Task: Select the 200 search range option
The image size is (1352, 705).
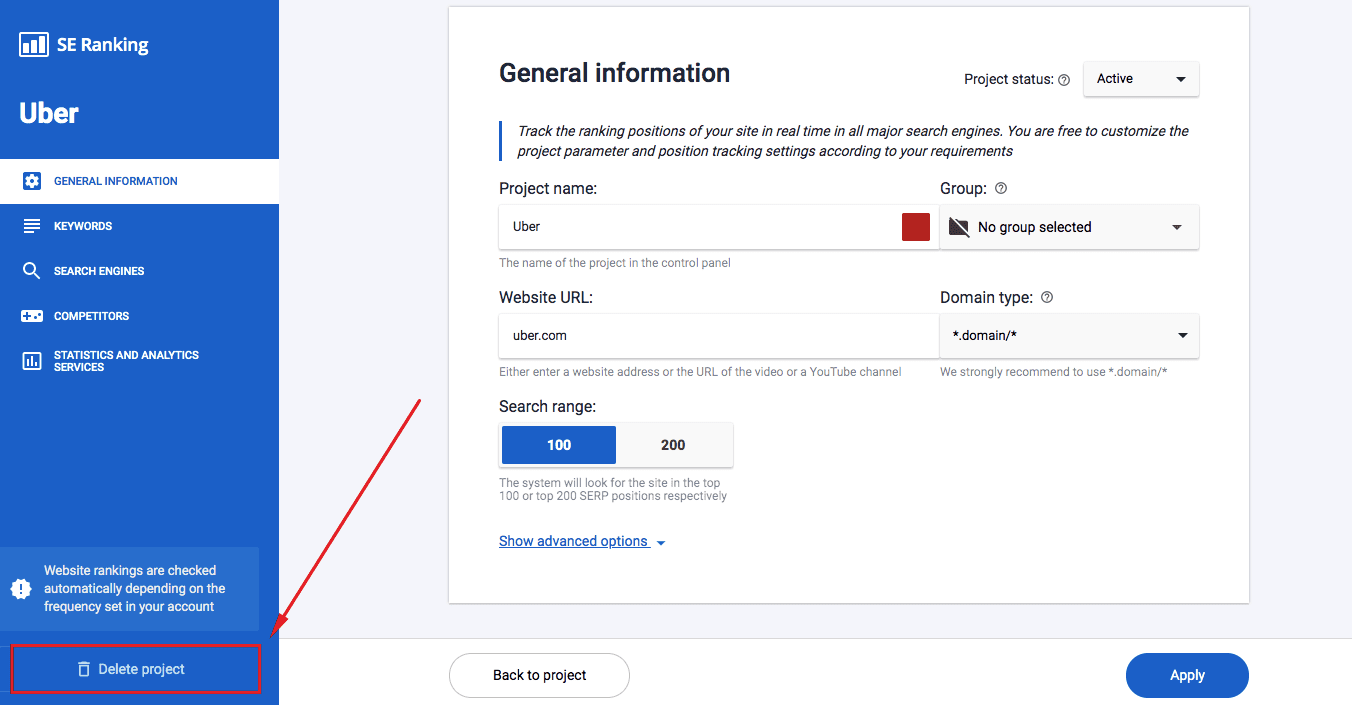Action: pos(674,445)
